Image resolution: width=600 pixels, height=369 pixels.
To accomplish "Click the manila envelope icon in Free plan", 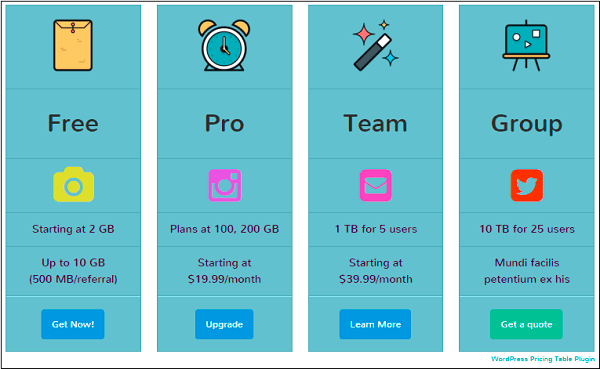I will (73, 45).
